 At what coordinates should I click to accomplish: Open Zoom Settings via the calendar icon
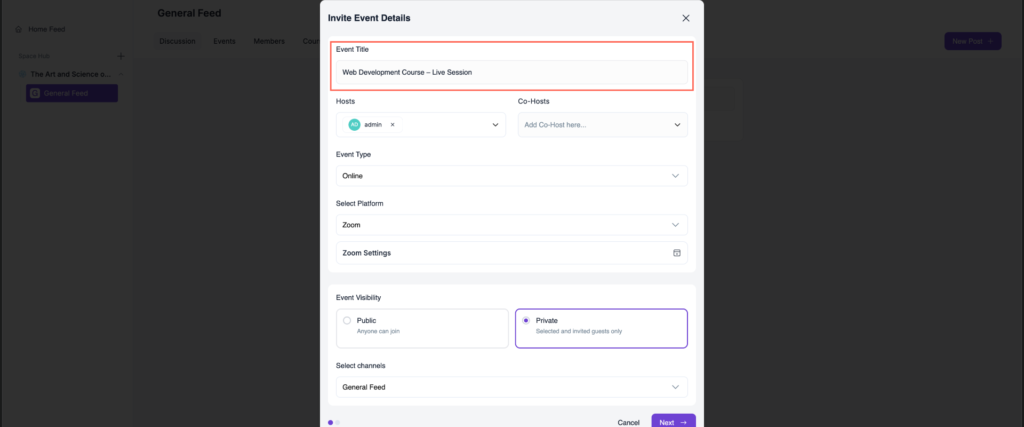click(677, 253)
